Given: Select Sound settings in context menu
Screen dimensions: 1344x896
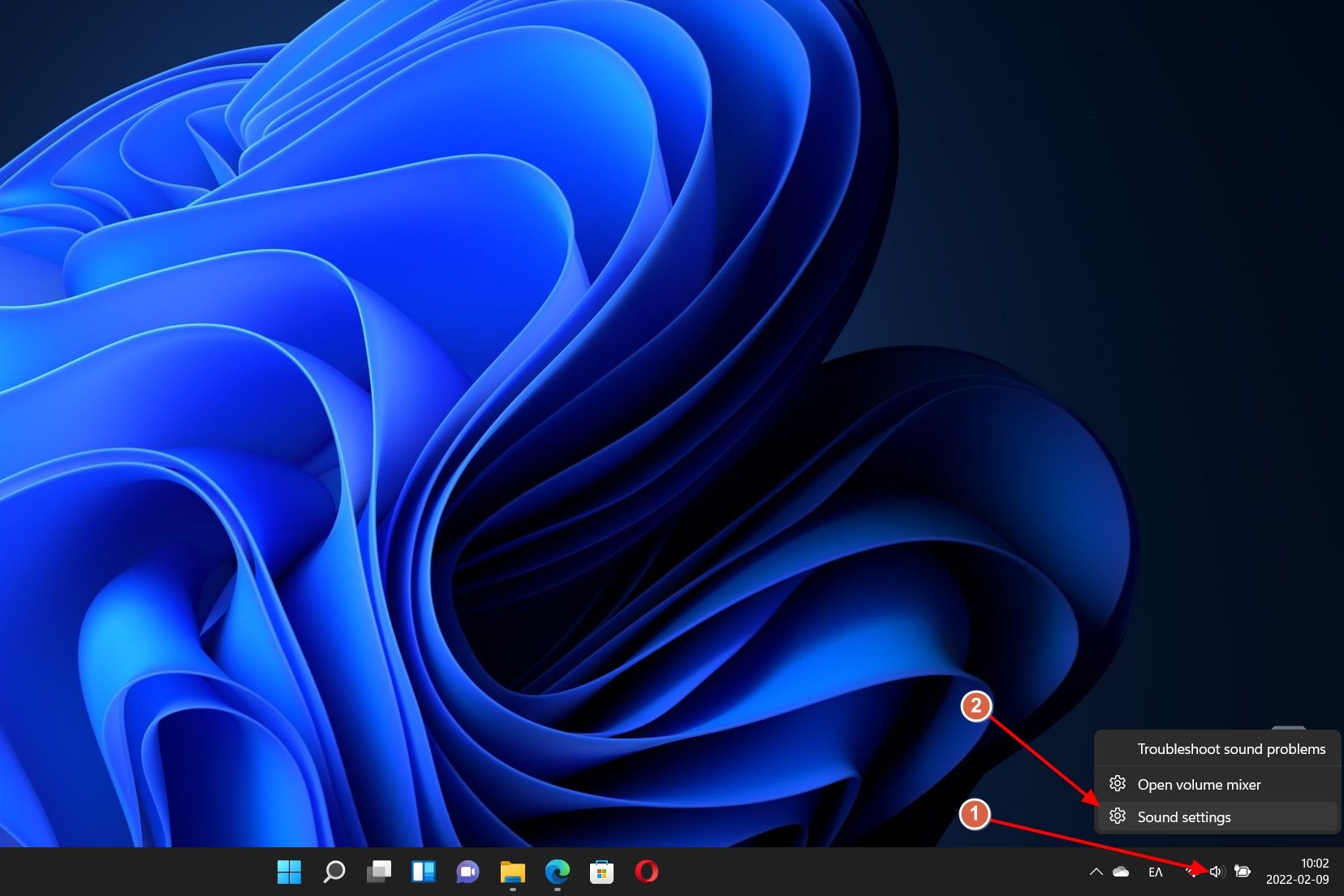Looking at the screenshot, I should 1184,817.
